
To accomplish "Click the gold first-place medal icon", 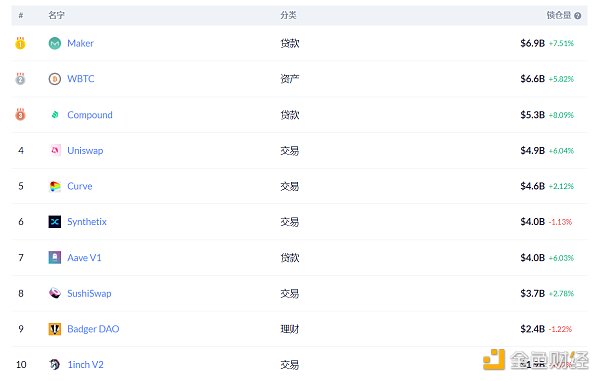I will (20, 43).
